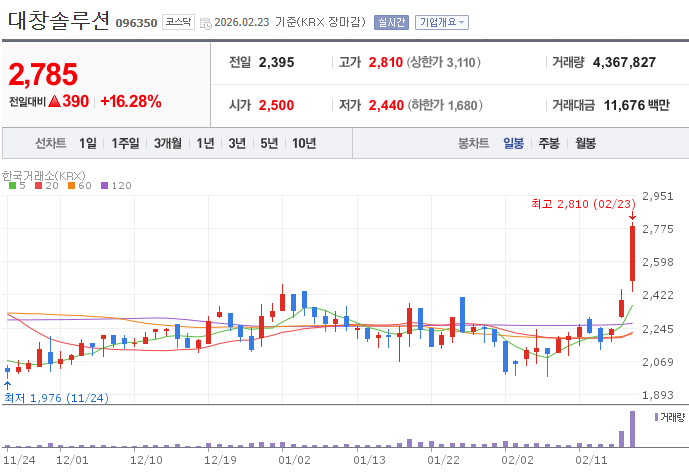Click the purple 120-day moving average swatch
Viewport: 689px width, 472px height.
104,186
